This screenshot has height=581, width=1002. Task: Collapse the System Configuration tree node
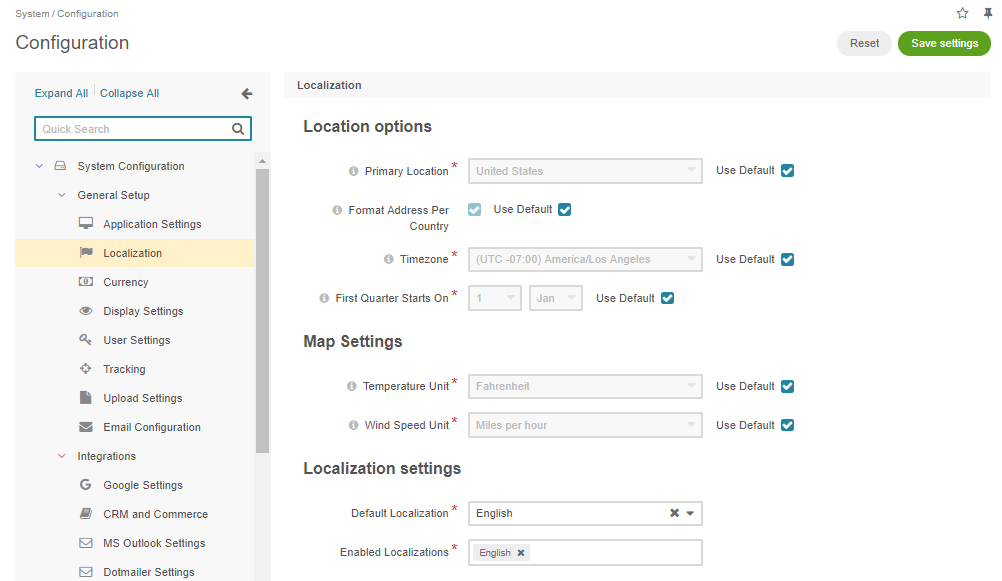39,167
